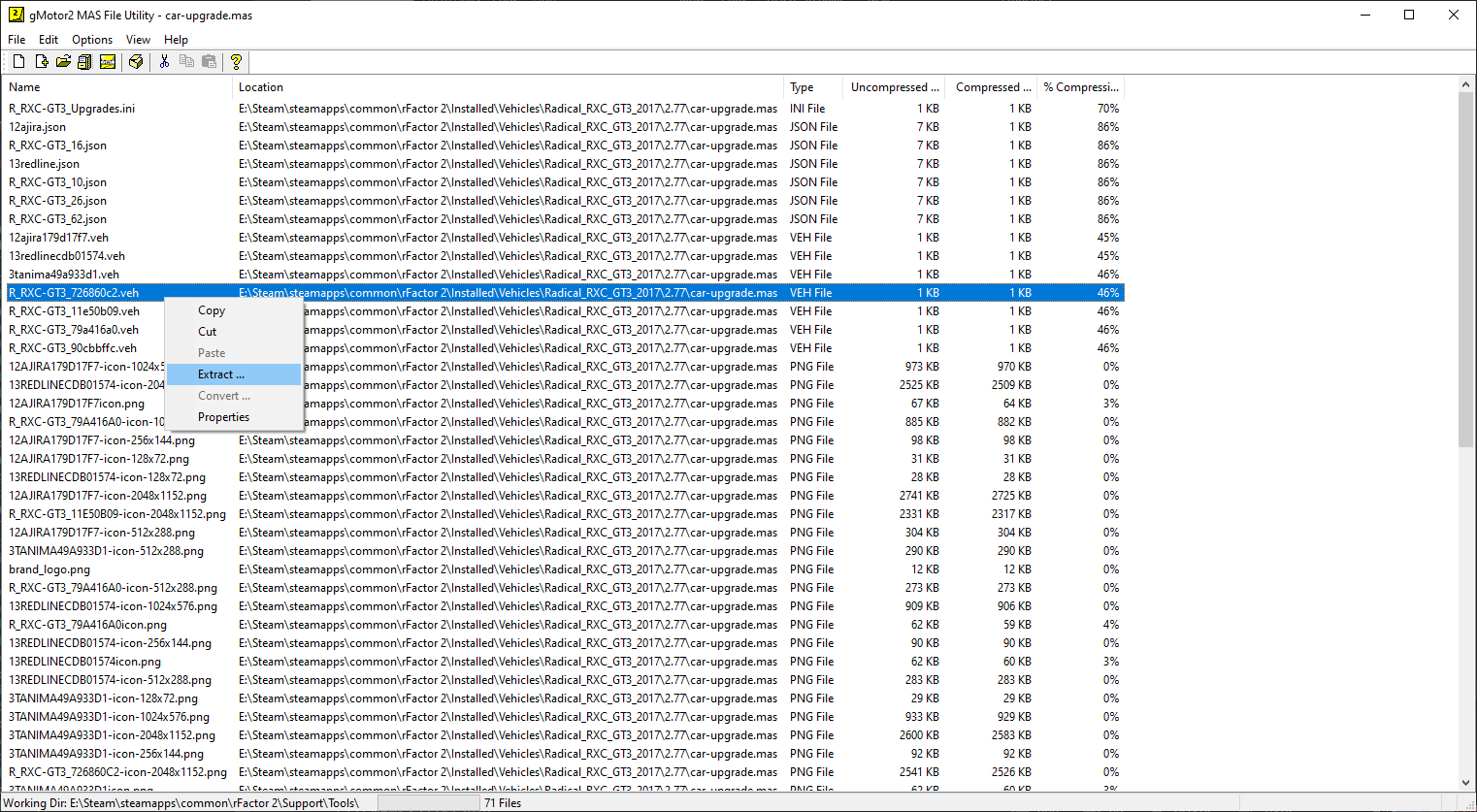Choose Extract from the context menu
This screenshot has height=812, width=1477.
[x=221, y=374]
